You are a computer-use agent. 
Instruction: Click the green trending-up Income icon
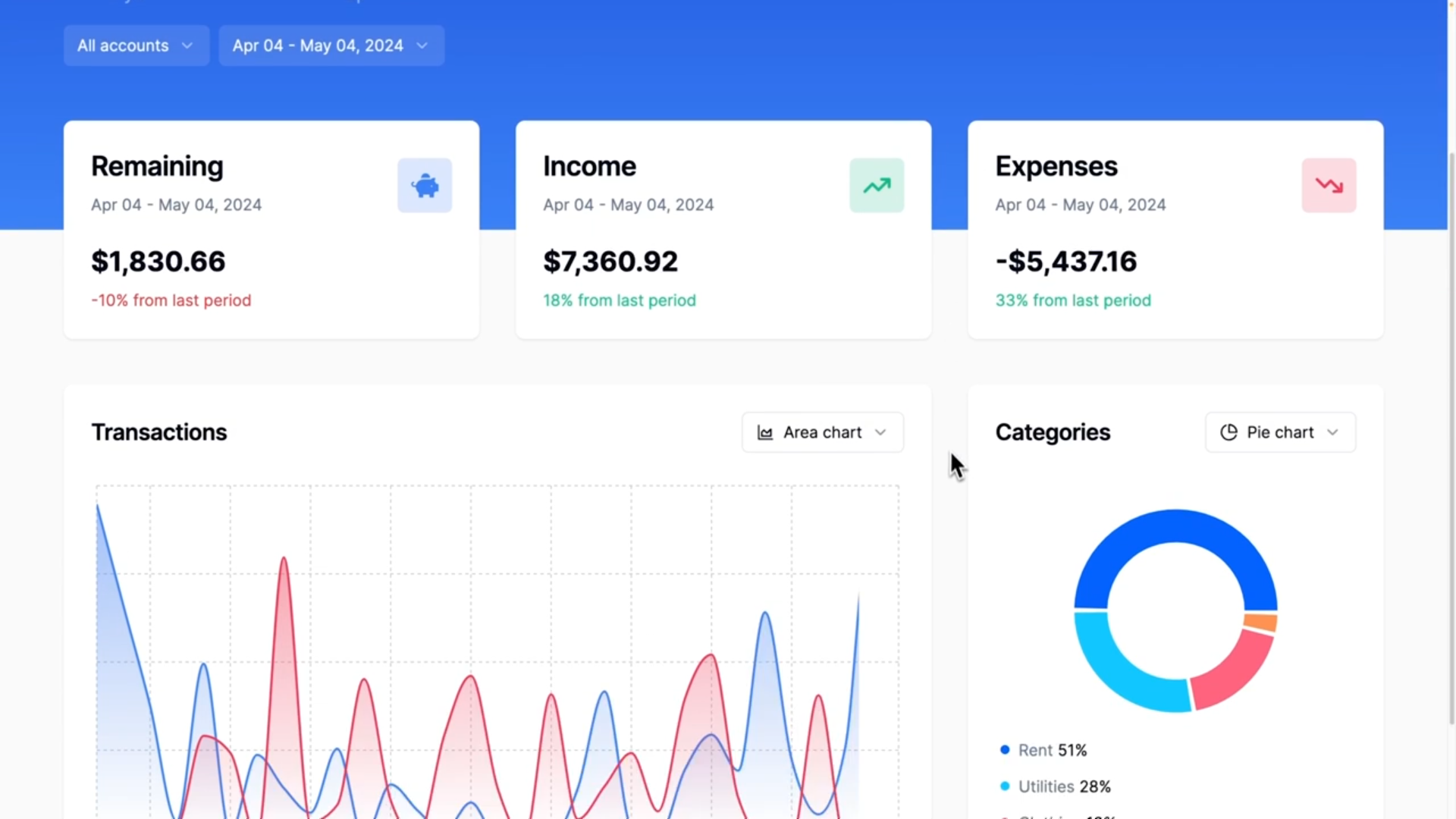pos(877,185)
